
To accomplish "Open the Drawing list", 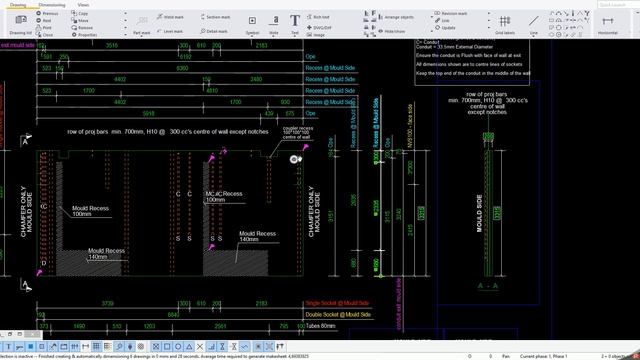I will point(20,24).
